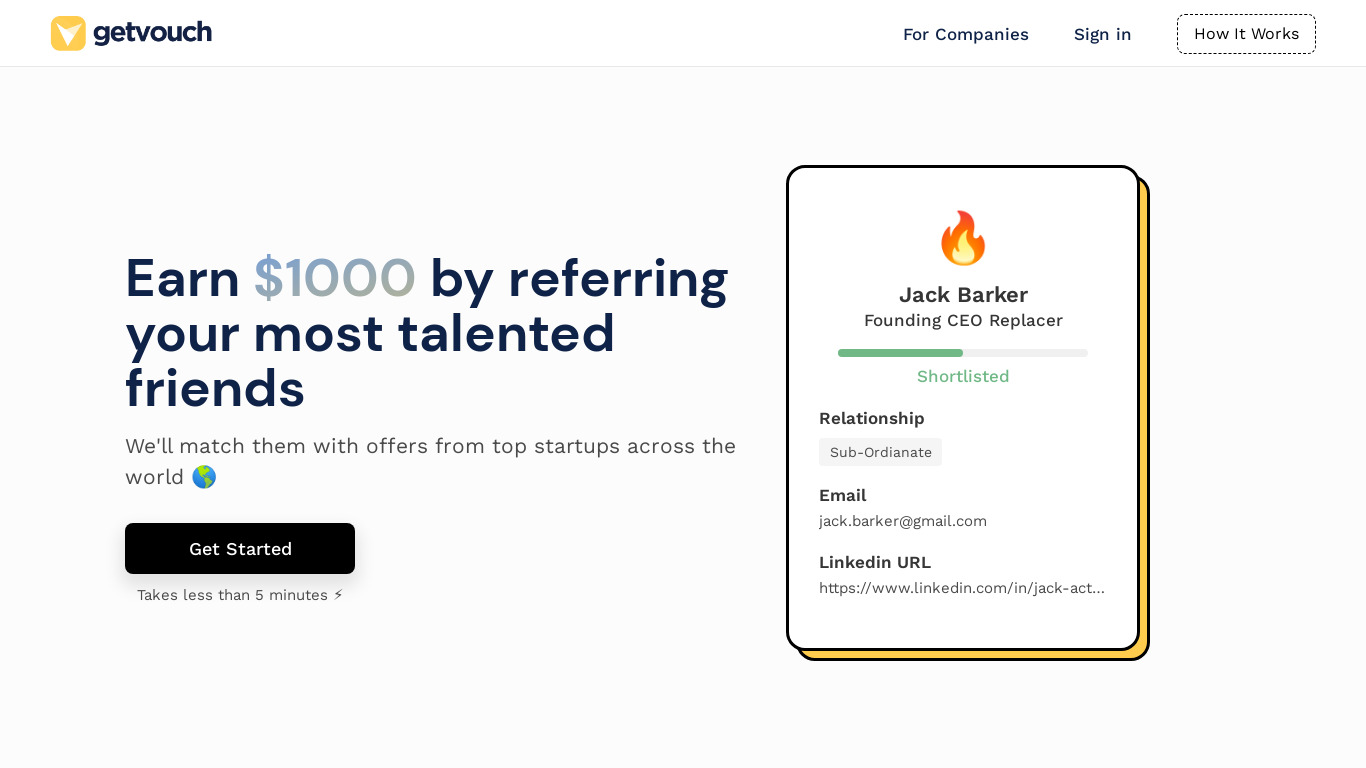The height and width of the screenshot is (768, 1366).
Task: Click the Relationship field label
Action: click(x=871, y=418)
